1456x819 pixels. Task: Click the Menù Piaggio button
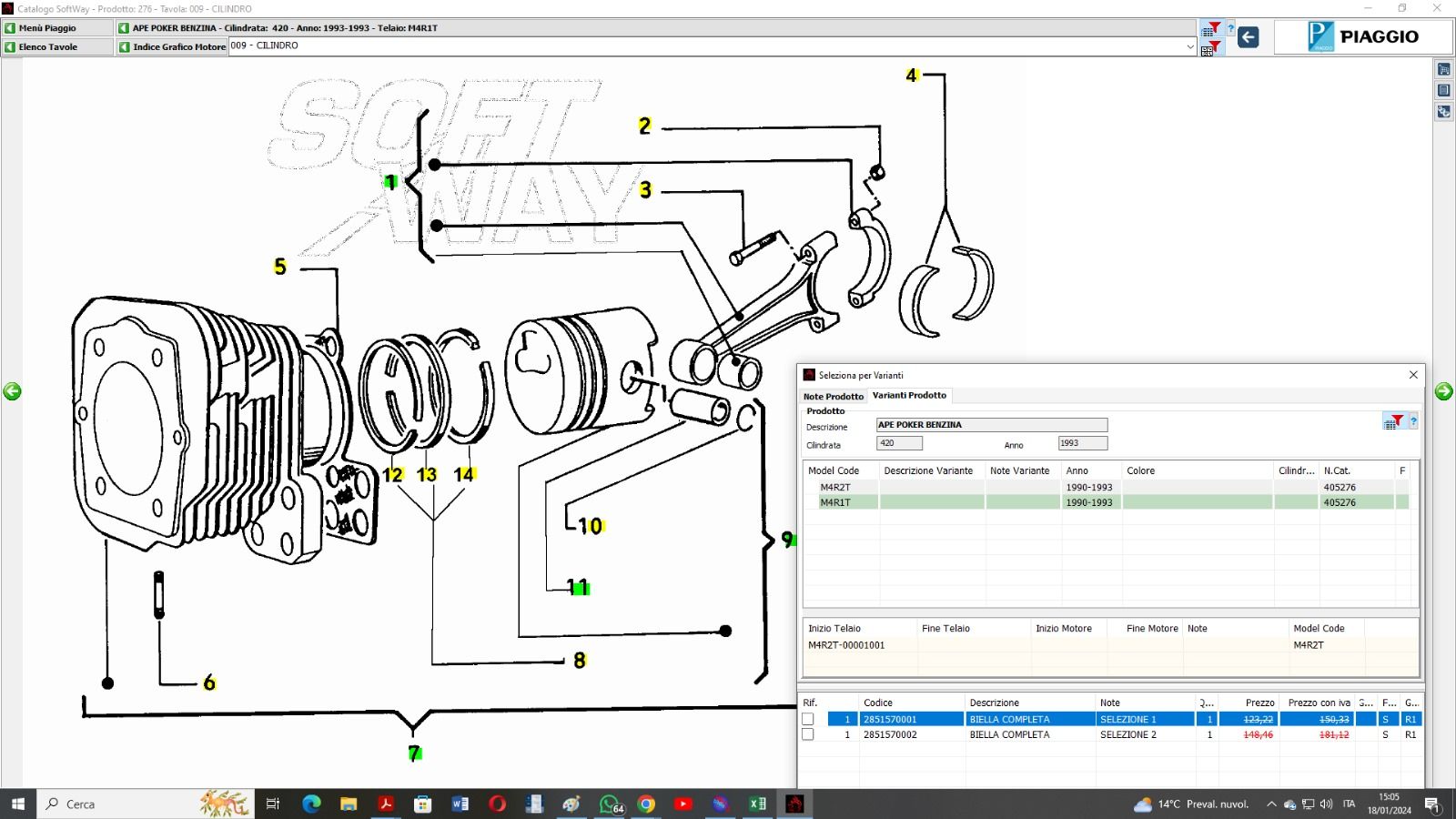tap(56, 28)
